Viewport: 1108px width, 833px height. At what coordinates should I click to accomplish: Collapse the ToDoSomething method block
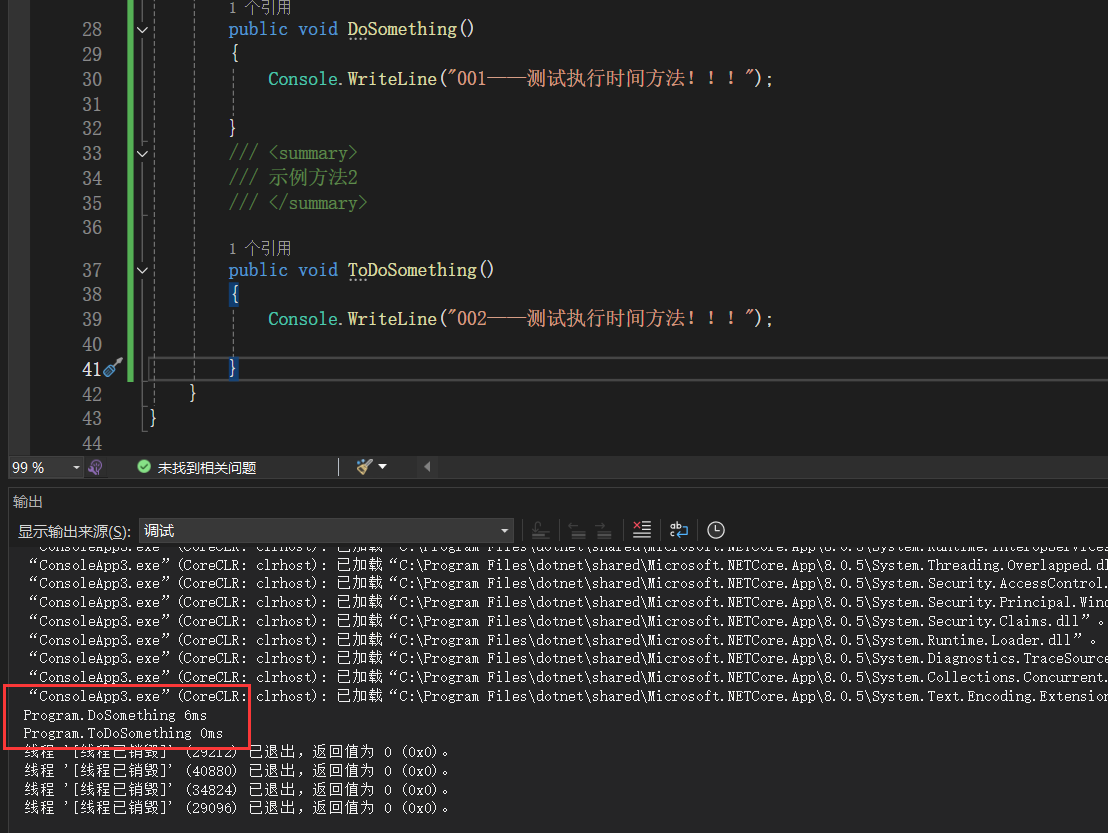pyautogui.click(x=142, y=270)
